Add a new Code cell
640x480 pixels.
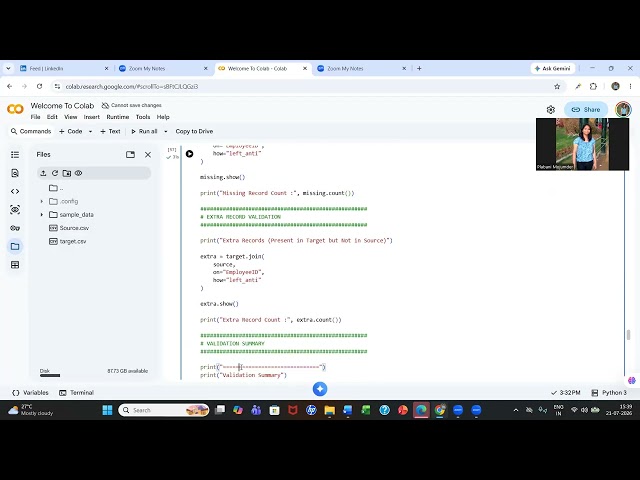tap(71, 131)
